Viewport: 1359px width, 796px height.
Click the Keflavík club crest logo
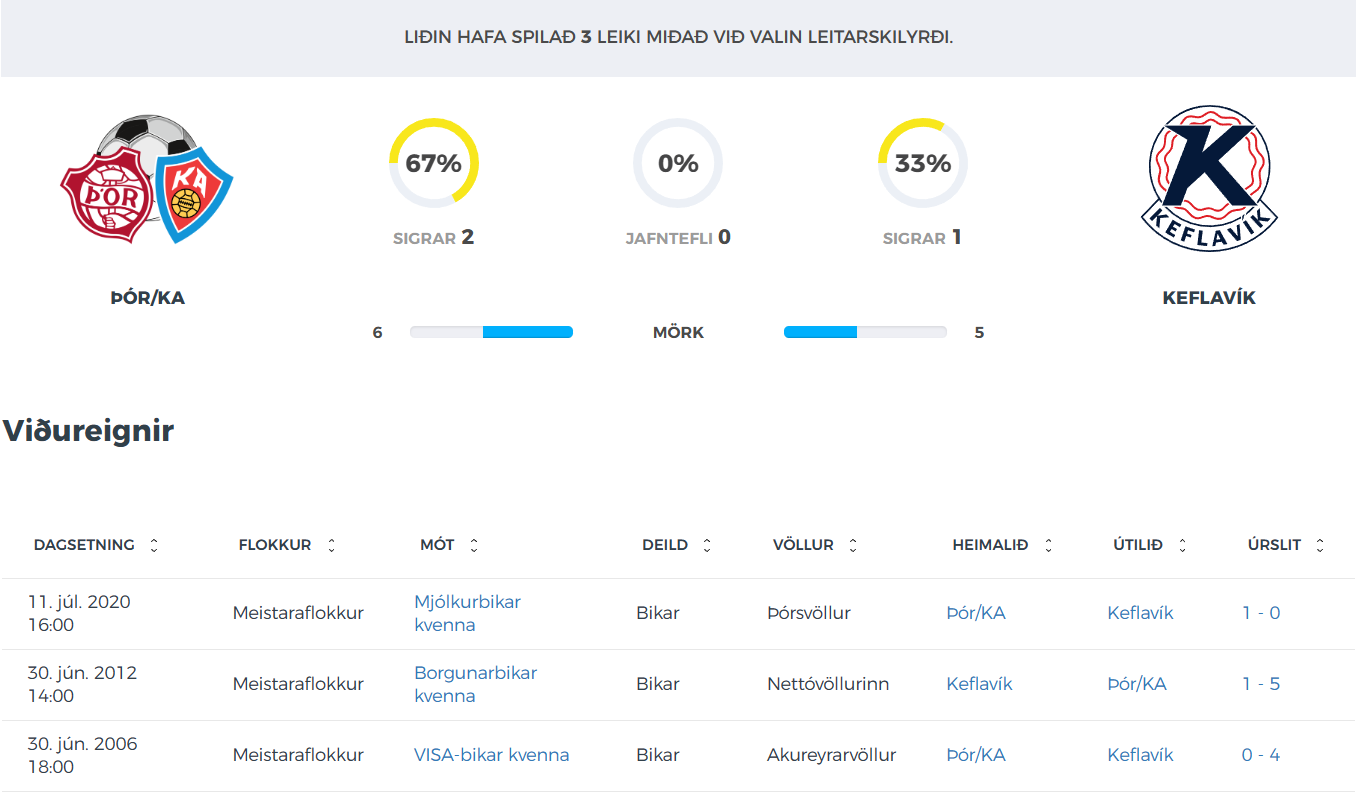tap(1209, 180)
